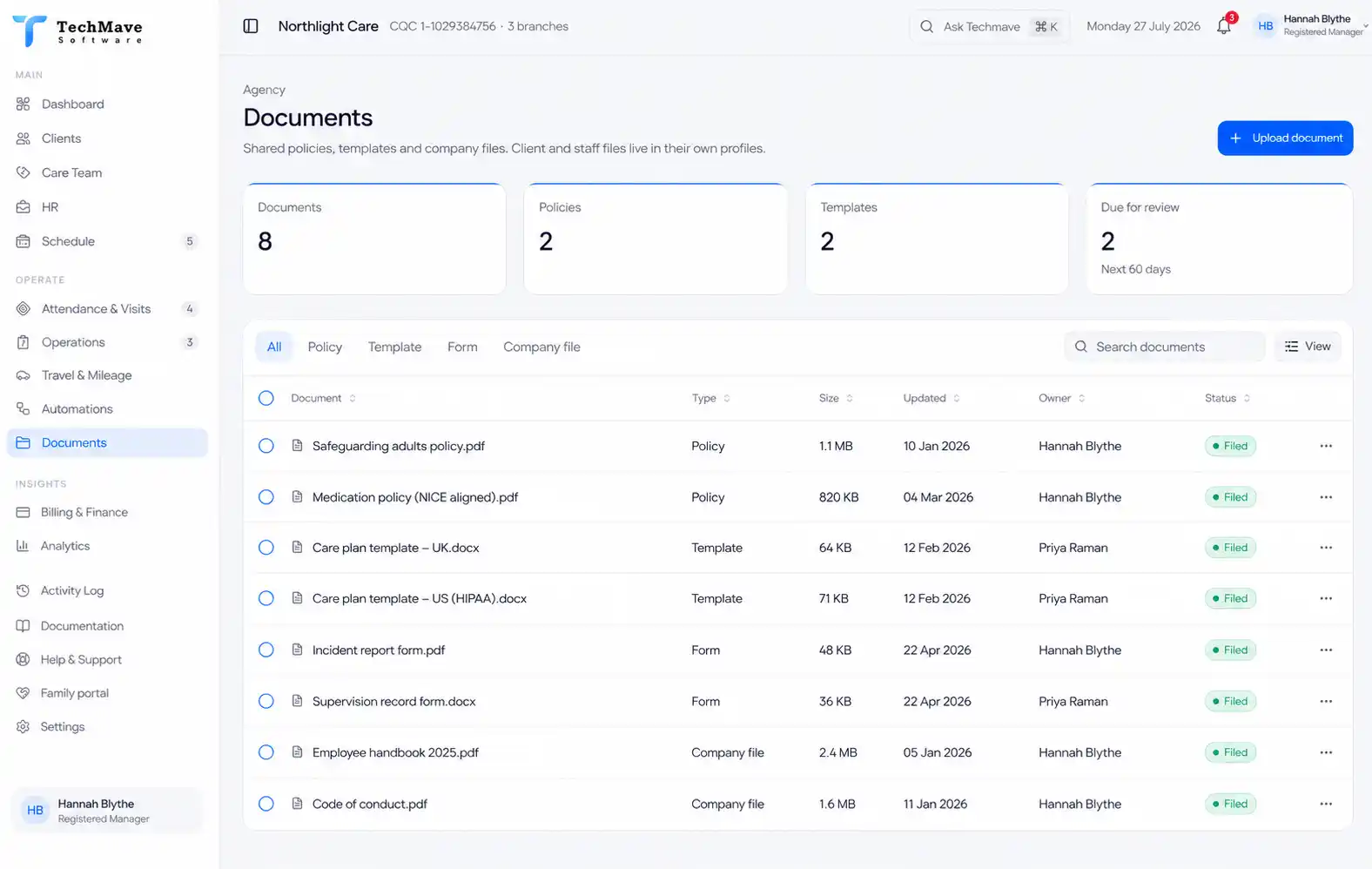
Task: Open the notifications bell
Action: click(1224, 26)
